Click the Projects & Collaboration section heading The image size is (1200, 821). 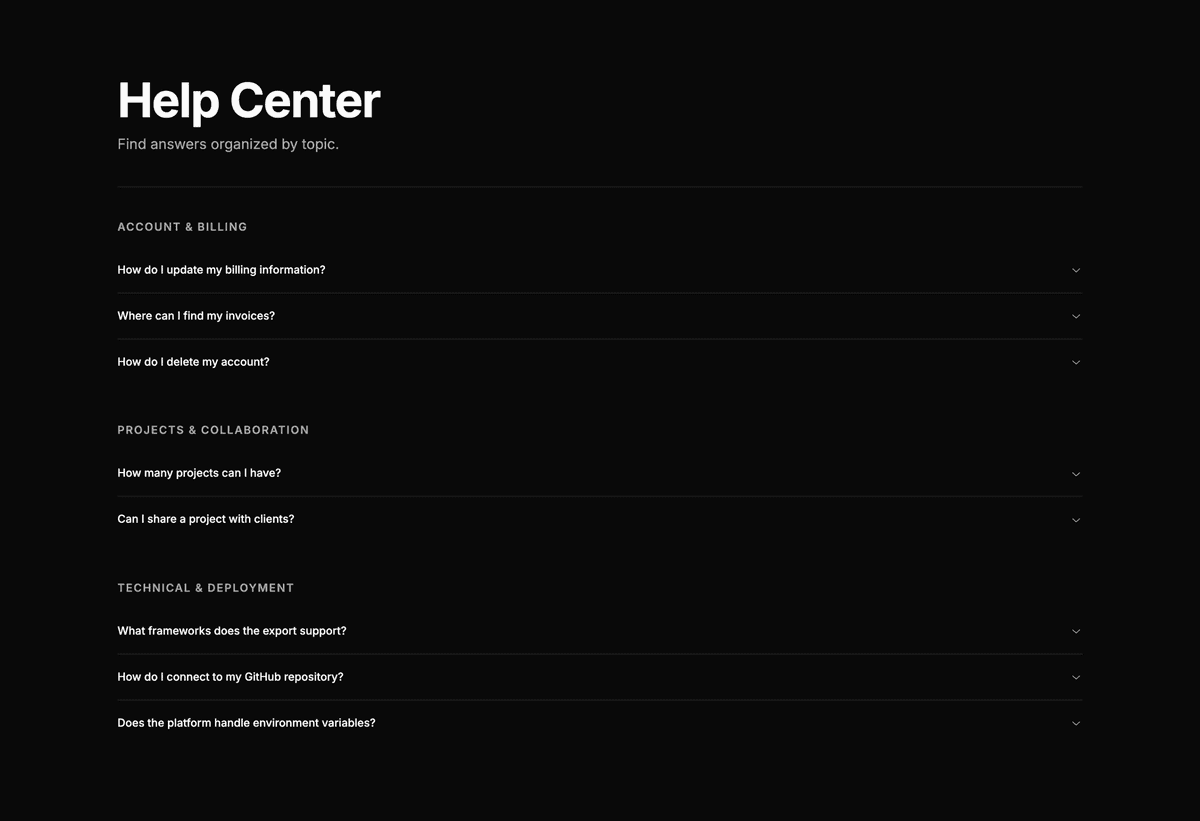[x=213, y=430]
